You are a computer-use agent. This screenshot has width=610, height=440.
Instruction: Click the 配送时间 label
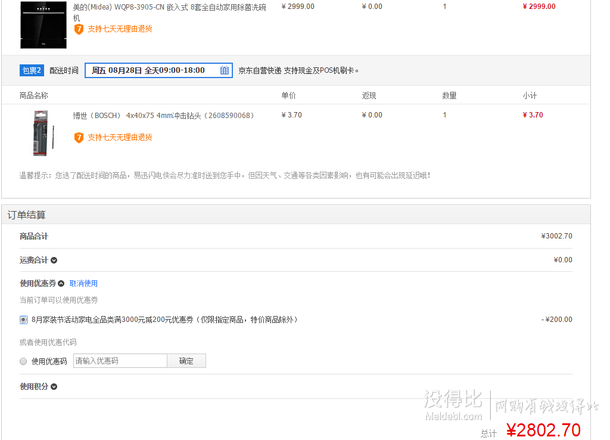pos(64,70)
